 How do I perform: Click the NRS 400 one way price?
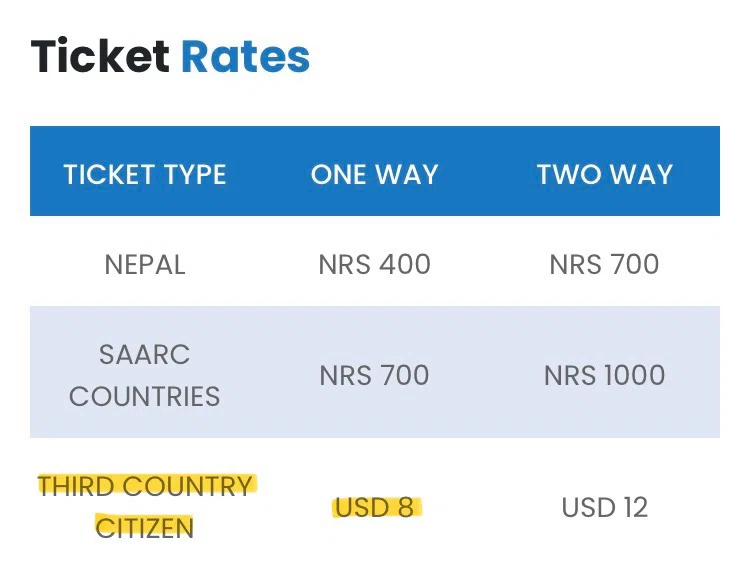coord(375,265)
